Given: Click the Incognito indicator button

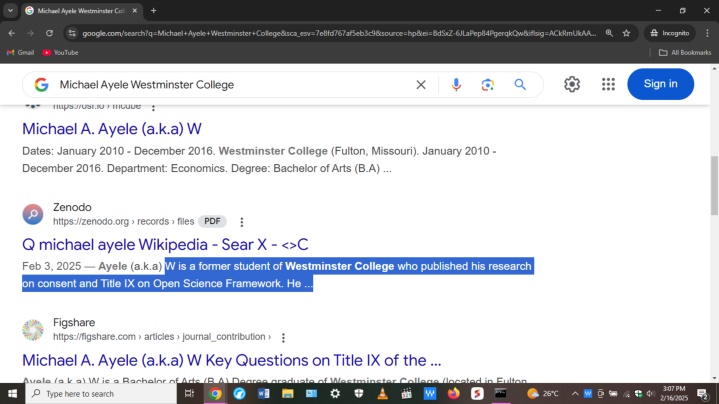Looking at the screenshot, I should [670, 33].
